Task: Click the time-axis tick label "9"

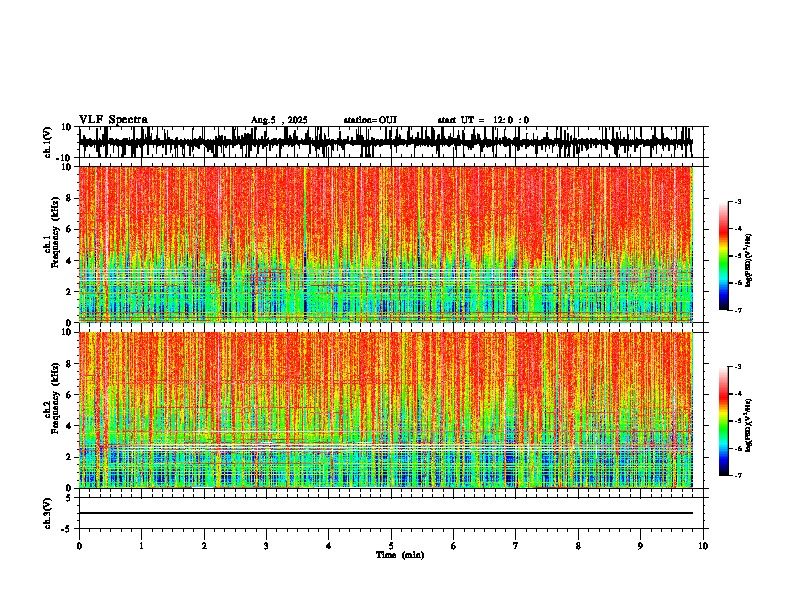Action: (640, 546)
